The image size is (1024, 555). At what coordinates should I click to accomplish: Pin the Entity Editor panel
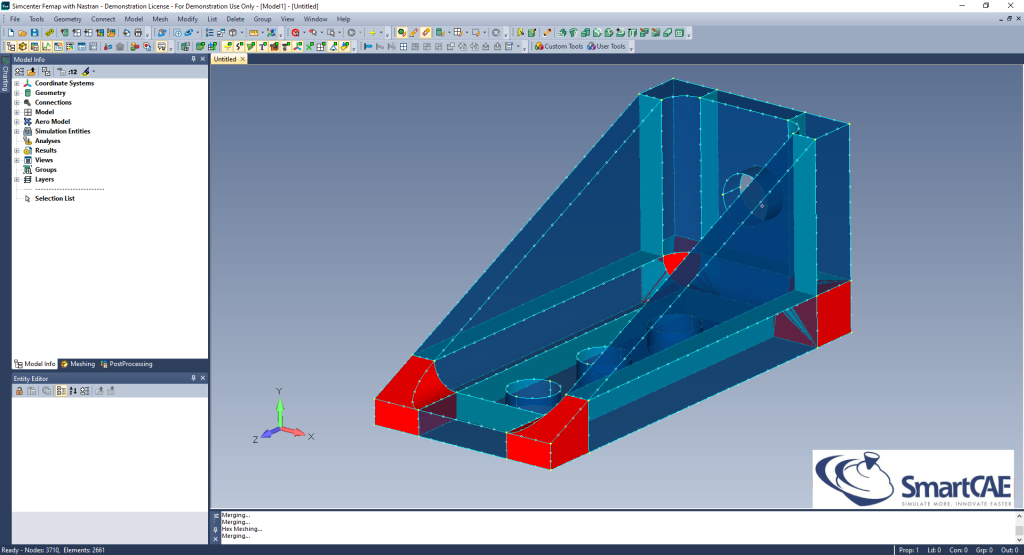(193, 378)
